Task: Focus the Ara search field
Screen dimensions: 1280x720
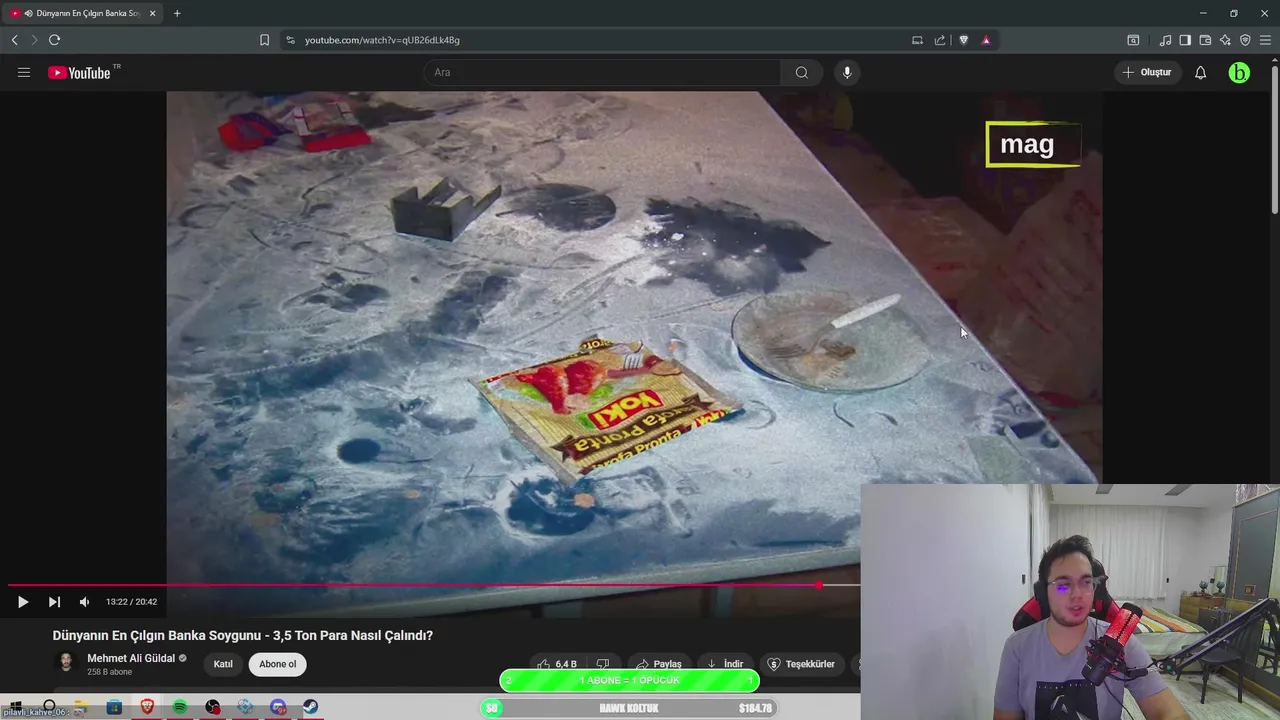Action: pos(603,72)
